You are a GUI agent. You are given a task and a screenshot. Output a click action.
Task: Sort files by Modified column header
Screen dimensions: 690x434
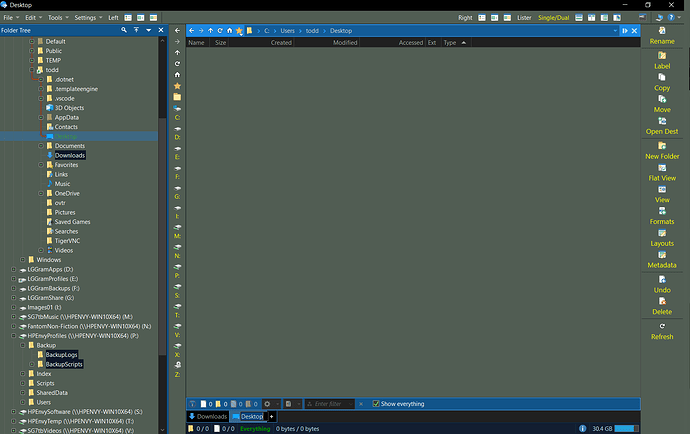pos(345,43)
